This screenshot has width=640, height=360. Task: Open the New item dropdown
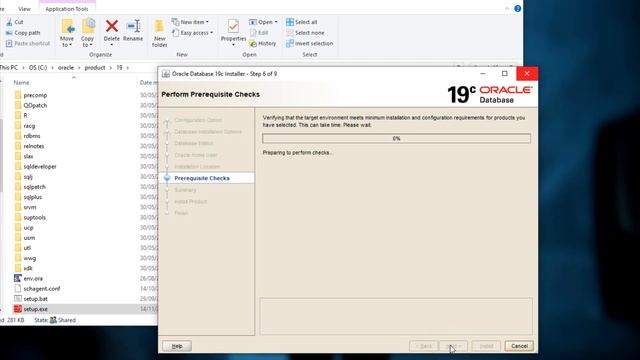click(x=190, y=22)
